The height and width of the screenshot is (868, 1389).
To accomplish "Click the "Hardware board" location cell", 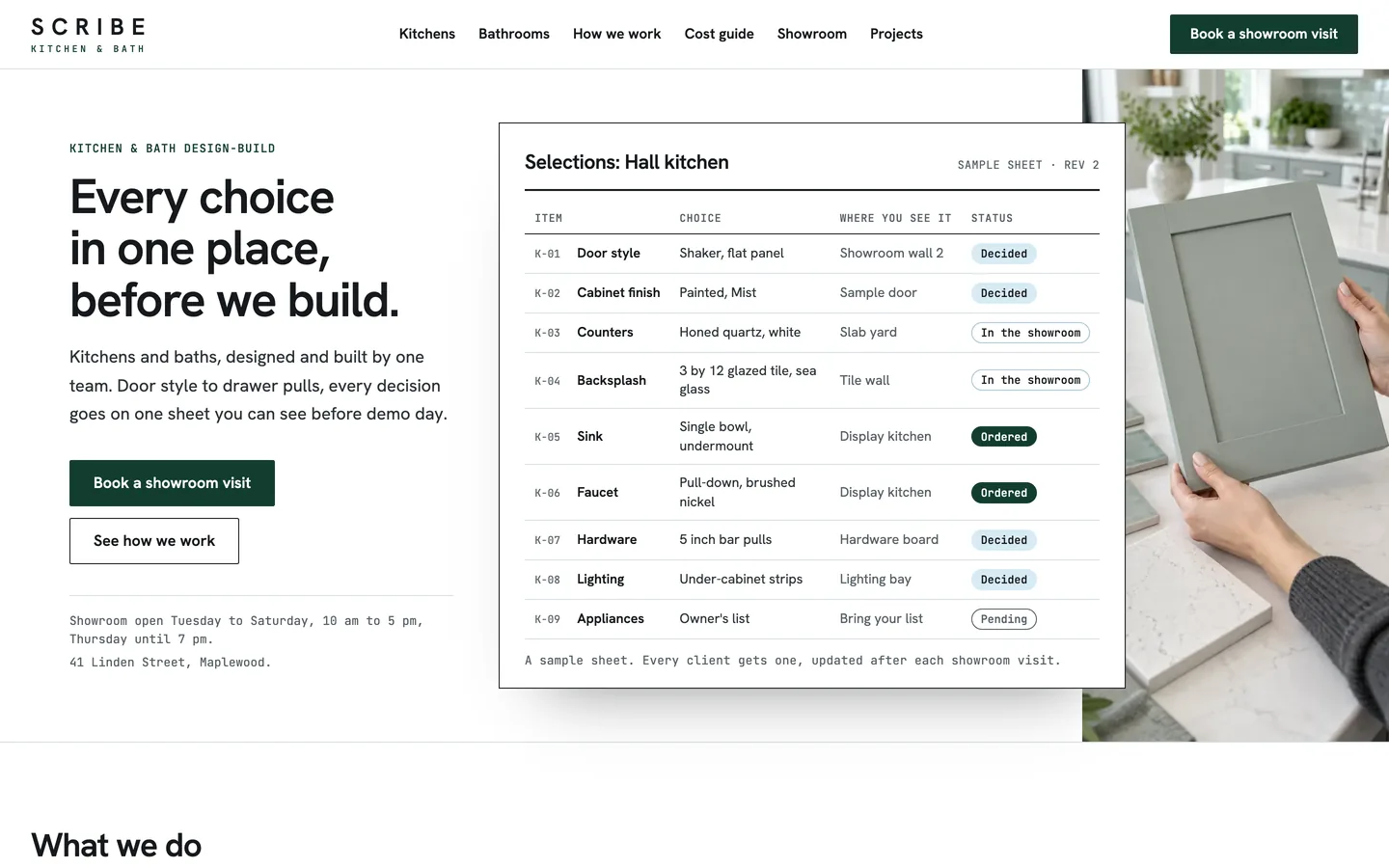I will [888, 539].
